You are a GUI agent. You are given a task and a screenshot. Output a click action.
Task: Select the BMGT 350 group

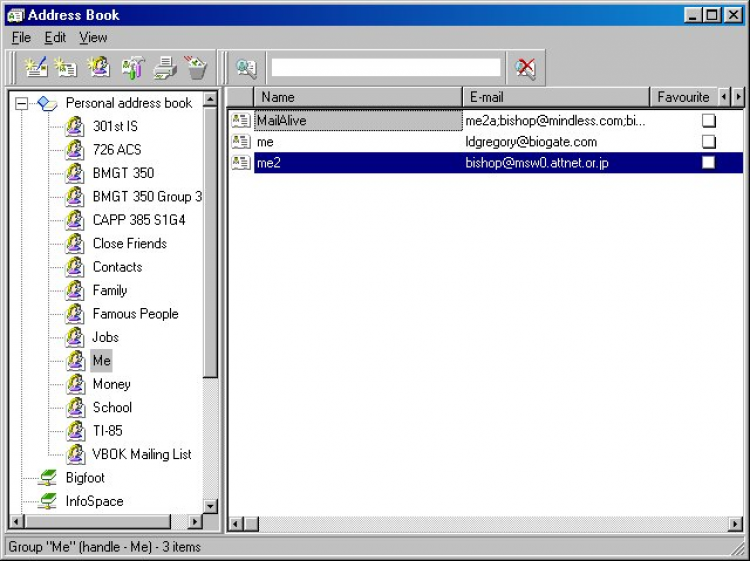123,173
